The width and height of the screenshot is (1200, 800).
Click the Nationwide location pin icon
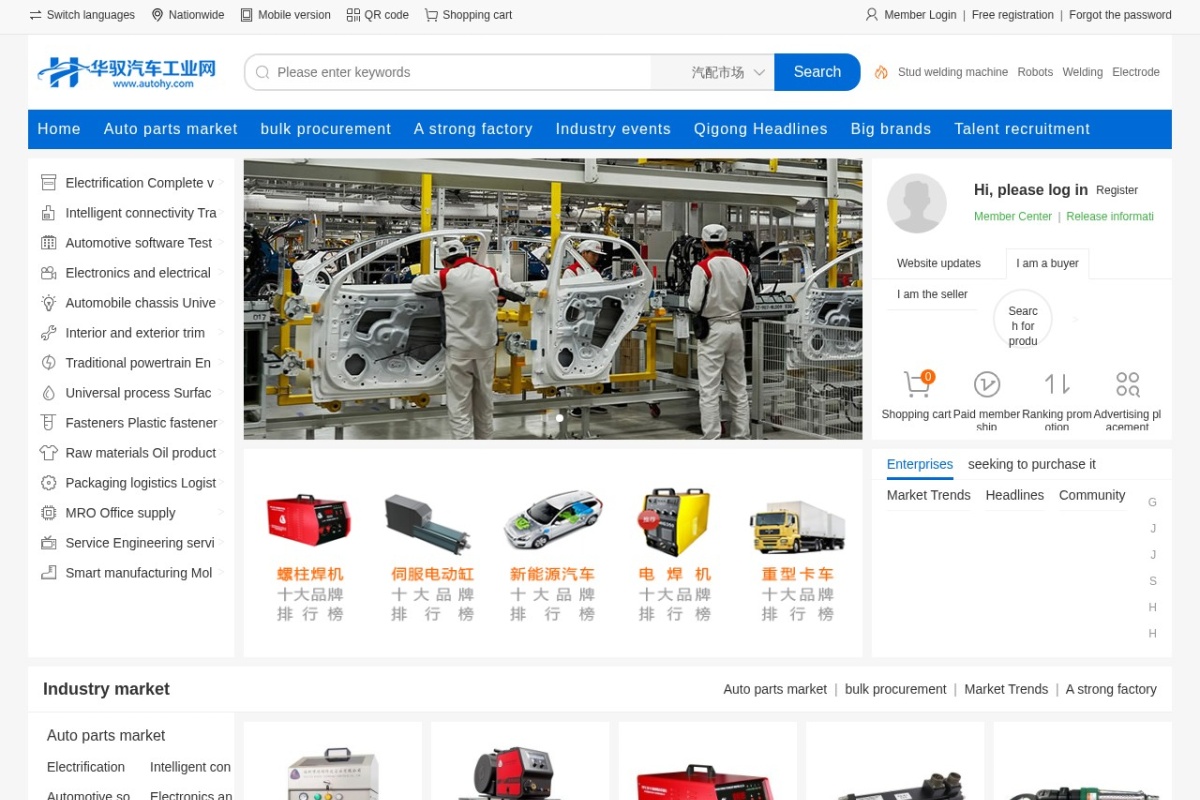(157, 15)
